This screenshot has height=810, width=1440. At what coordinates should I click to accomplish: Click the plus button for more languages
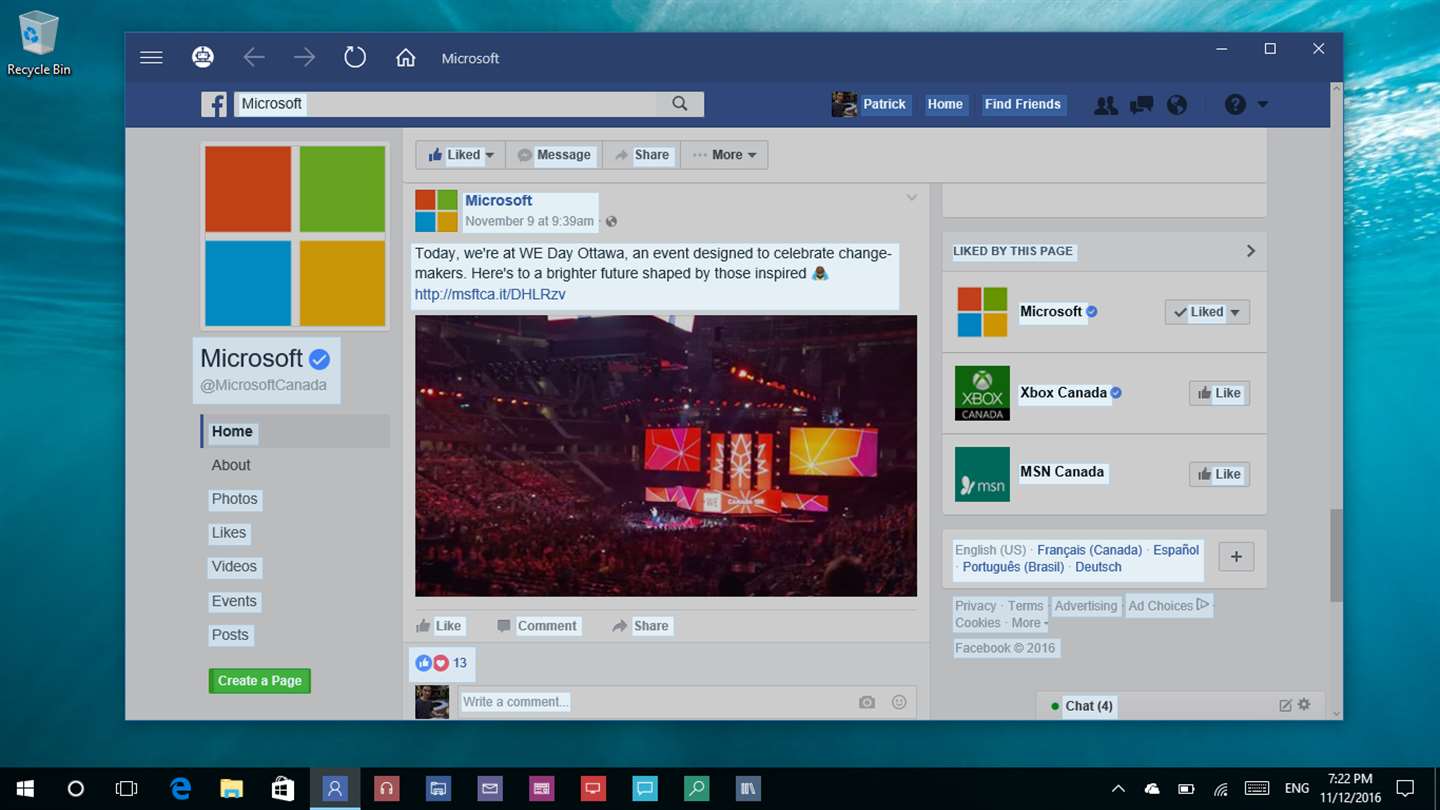1236,557
